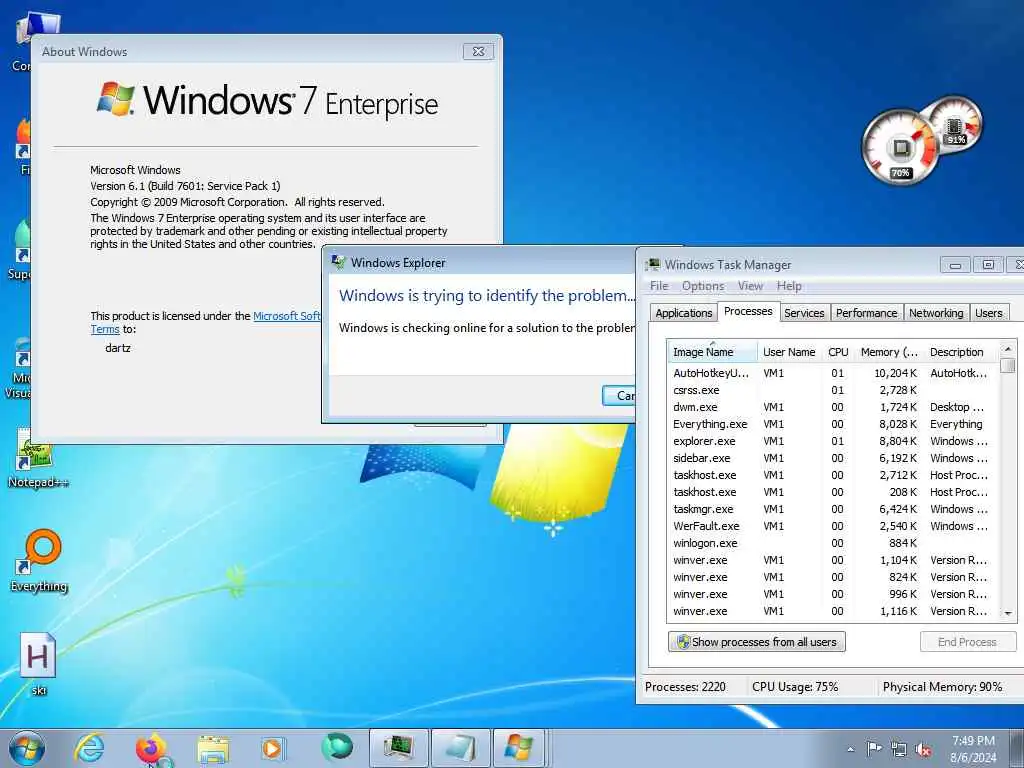The image size is (1024, 768).
Task: Switch to About Windows taskbar button
Action: [519, 748]
